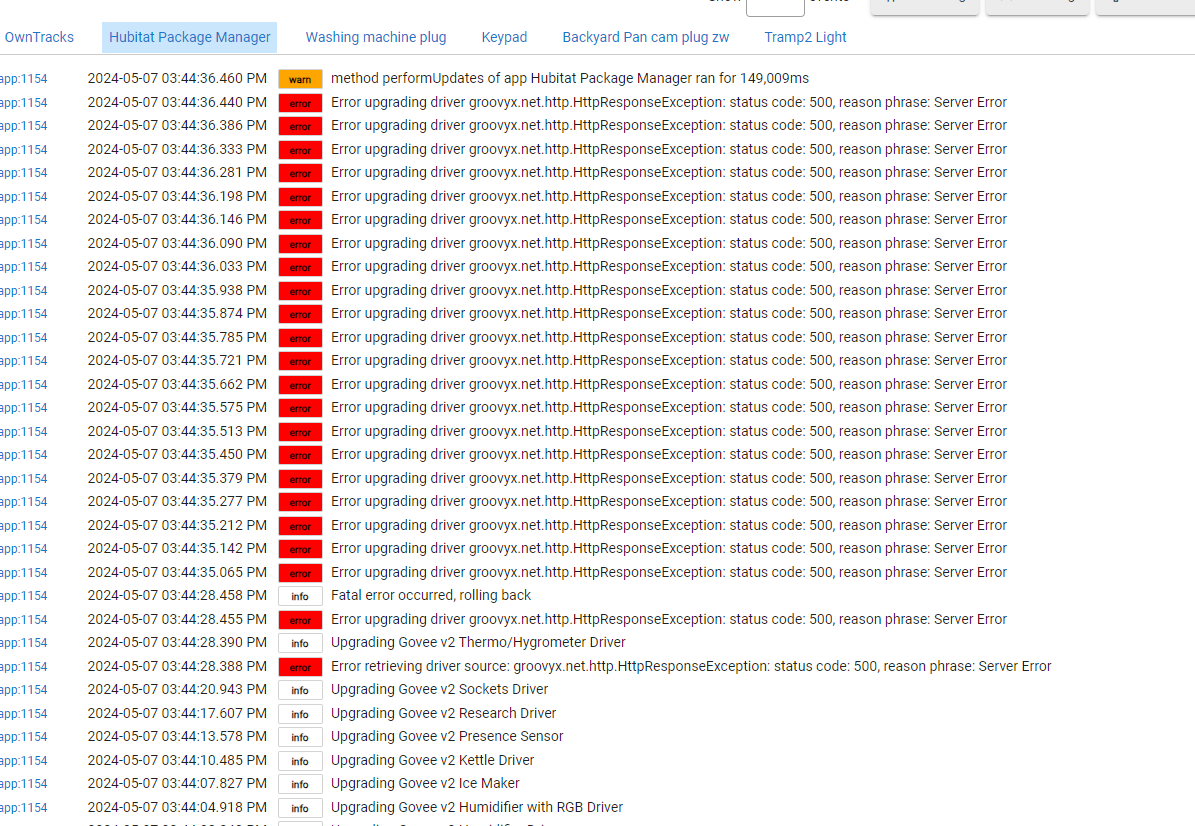Click 'Upgrading Govee v2 Sockets Driver' entry
This screenshot has height=826, width=1195.
point(439,689)
